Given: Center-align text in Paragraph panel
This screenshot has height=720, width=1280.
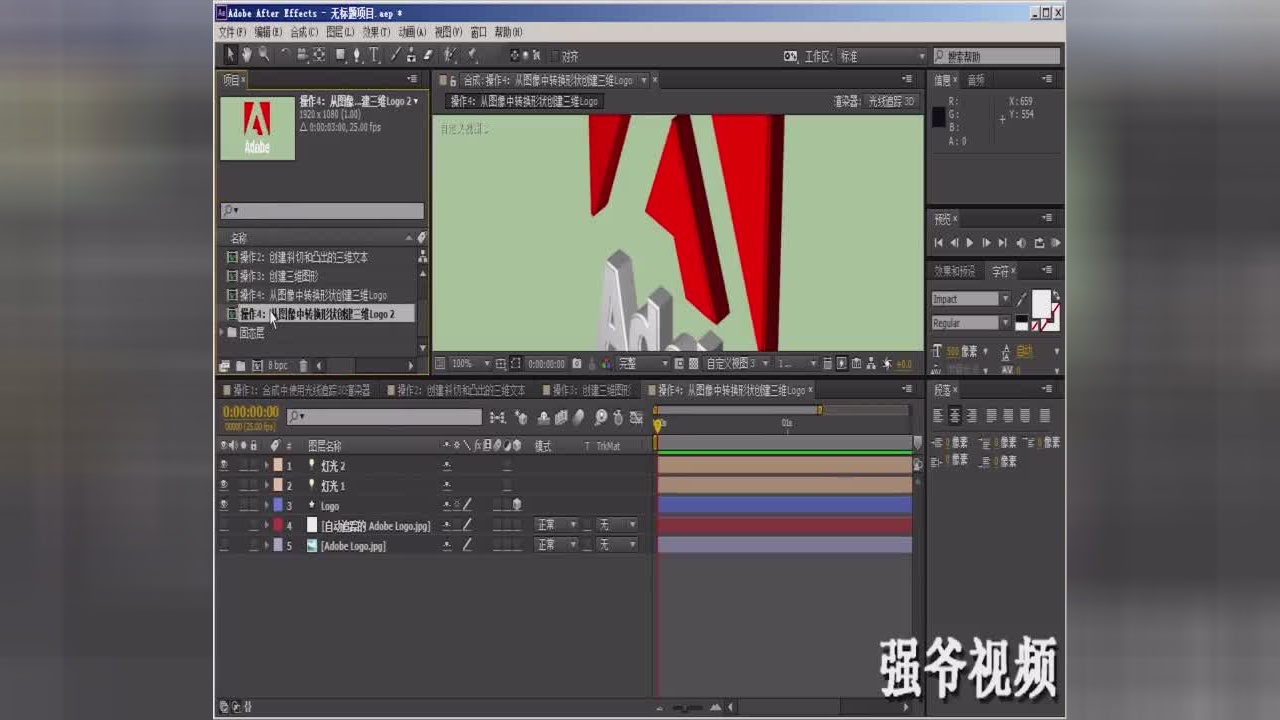Looking at the screenshot, I should coord(955,416).
